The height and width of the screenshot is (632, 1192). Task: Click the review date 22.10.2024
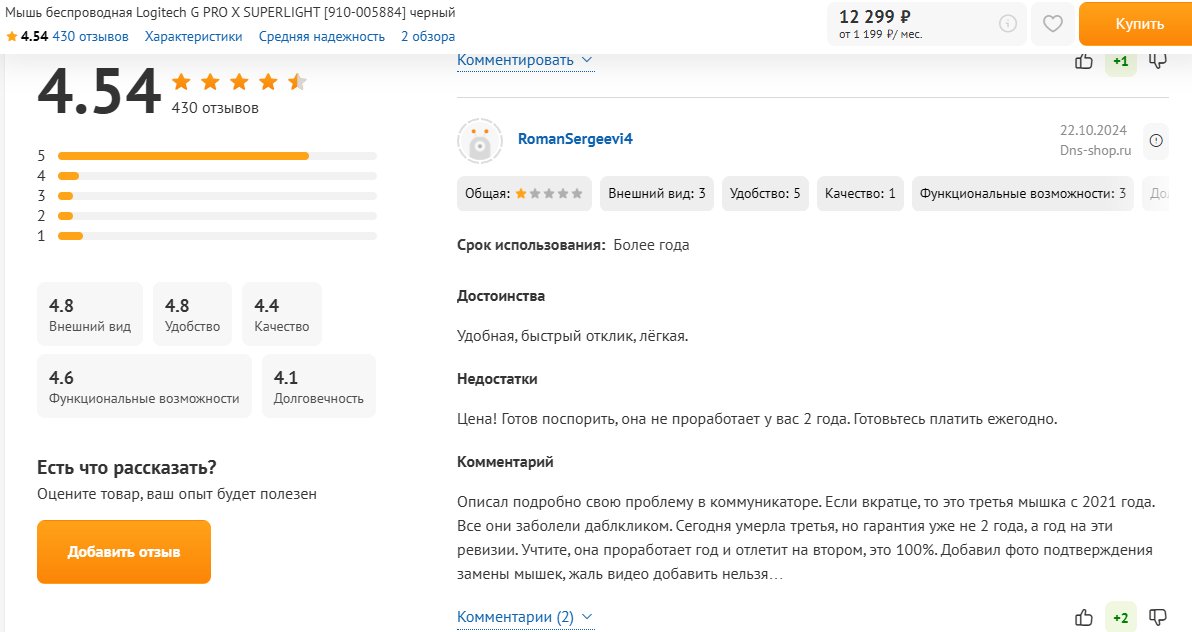[x=1093, y=130]
